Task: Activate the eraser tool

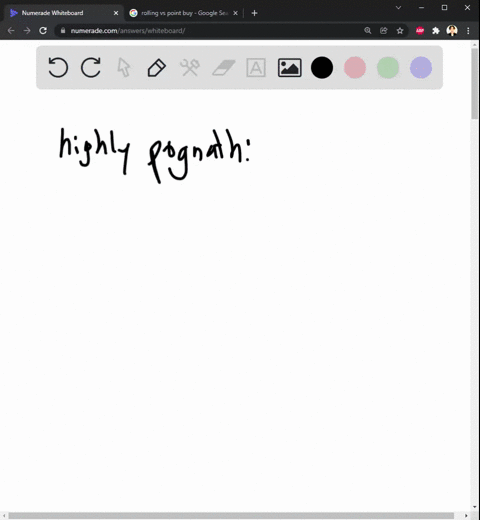Action: coord(223,68)
